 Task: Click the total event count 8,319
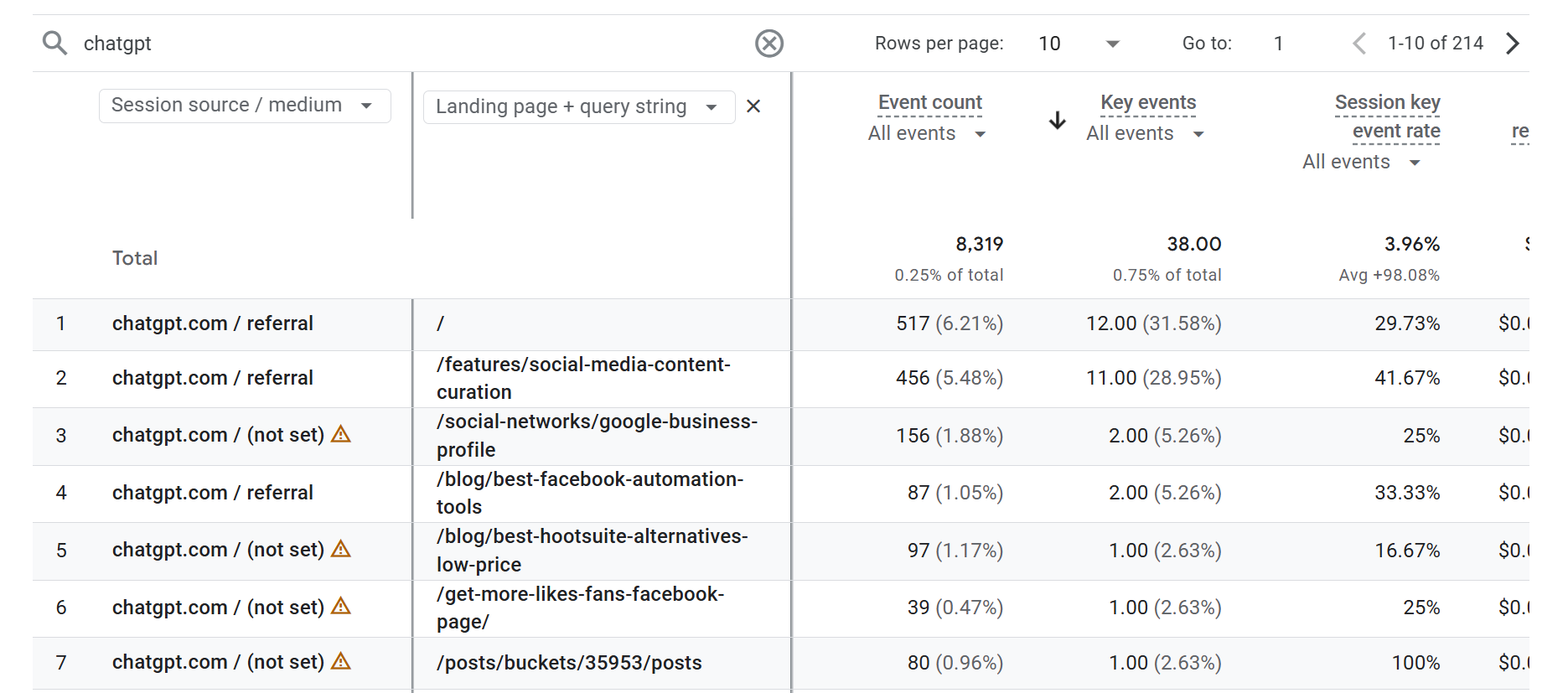tap(980, 244)
